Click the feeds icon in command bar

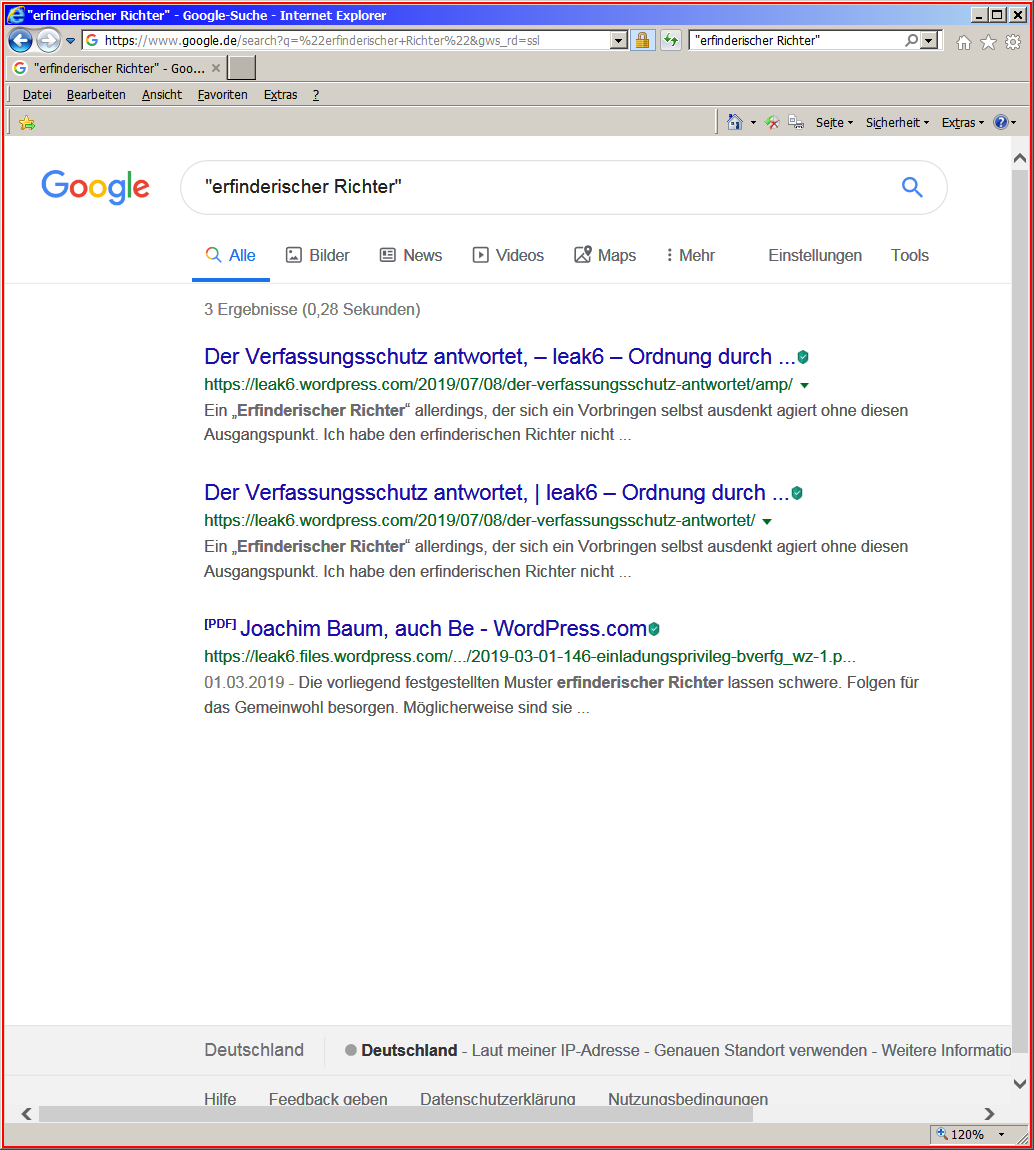click(771, 122)
